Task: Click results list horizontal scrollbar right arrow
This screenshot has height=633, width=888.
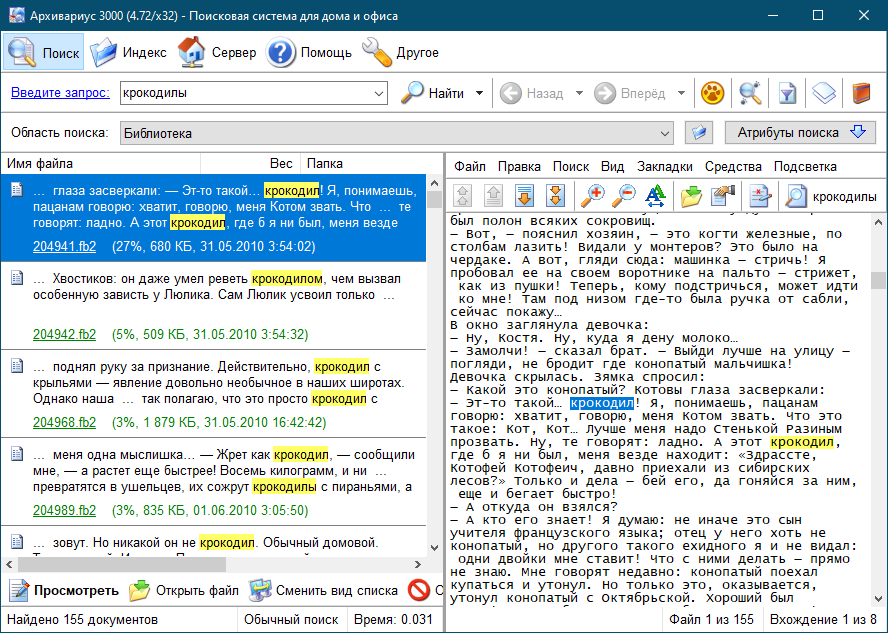Action: coord(418,564)
